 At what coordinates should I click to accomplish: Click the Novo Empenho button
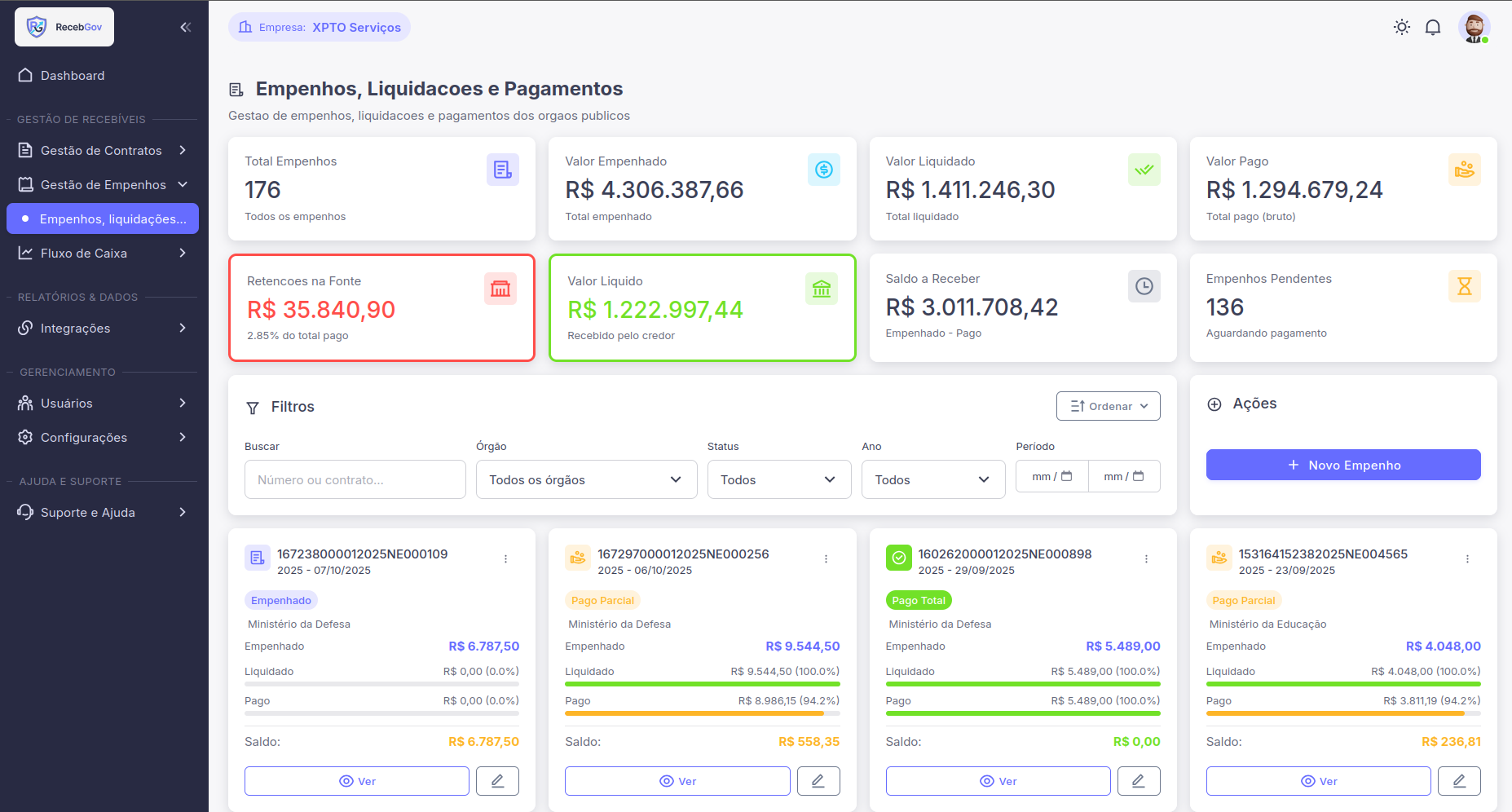coord(1342,465)
